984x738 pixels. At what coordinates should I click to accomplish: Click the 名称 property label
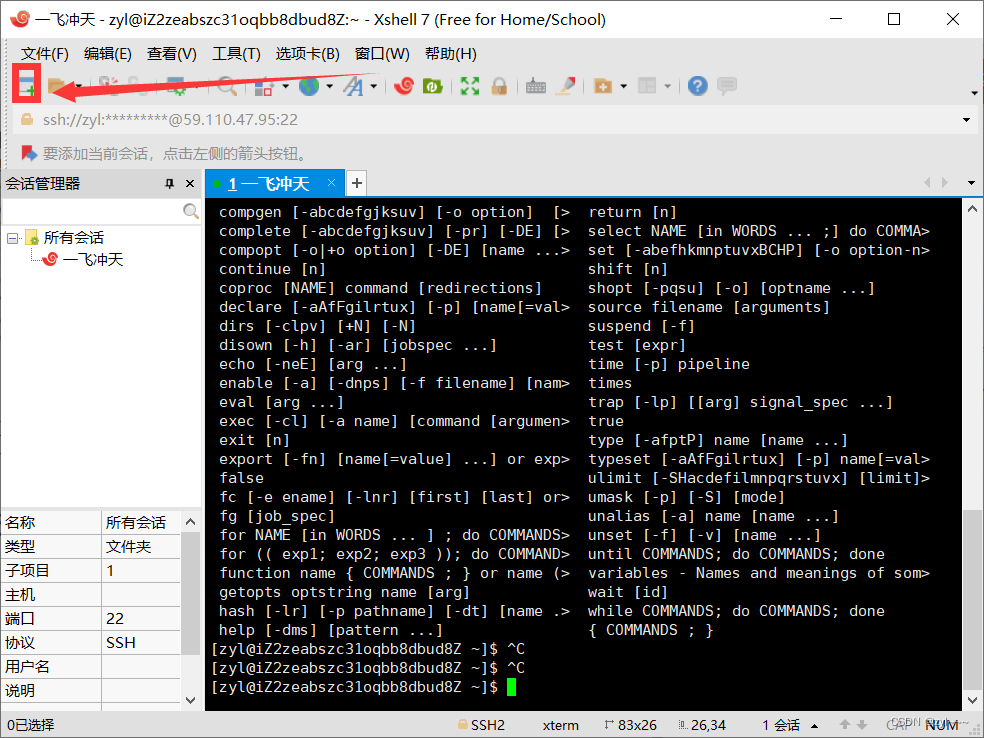(x=20, y=522)
